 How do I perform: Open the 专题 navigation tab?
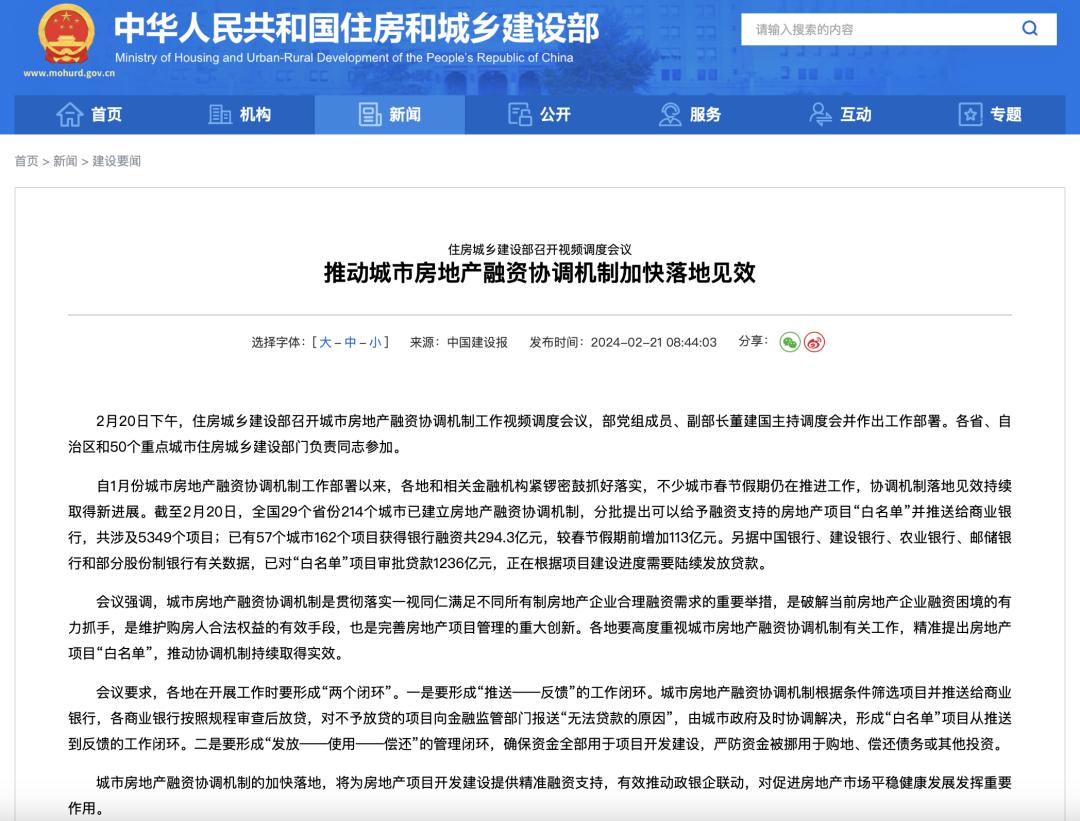[x=990, y=114]
